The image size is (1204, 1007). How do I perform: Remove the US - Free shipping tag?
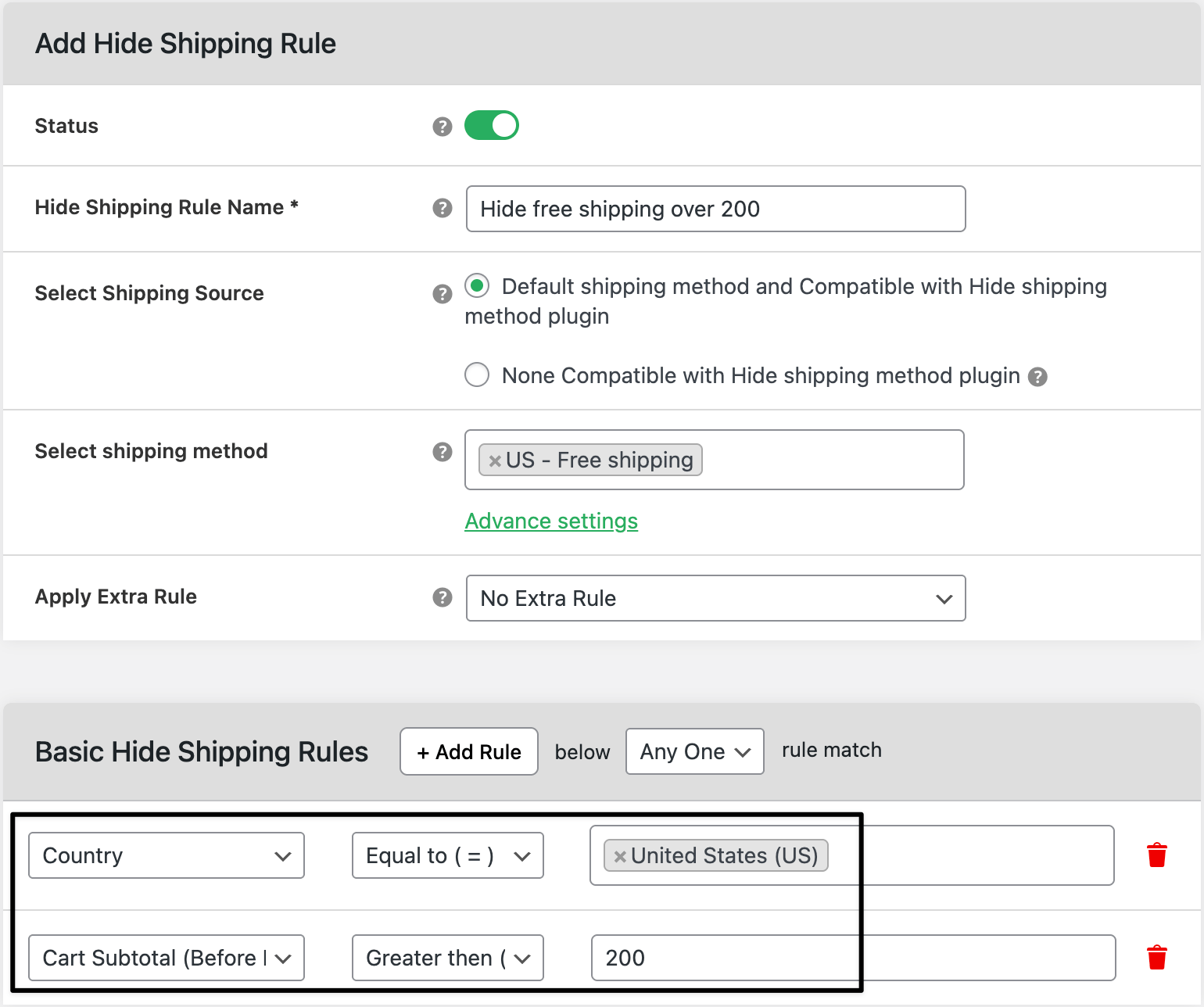[x=496, y=460]
